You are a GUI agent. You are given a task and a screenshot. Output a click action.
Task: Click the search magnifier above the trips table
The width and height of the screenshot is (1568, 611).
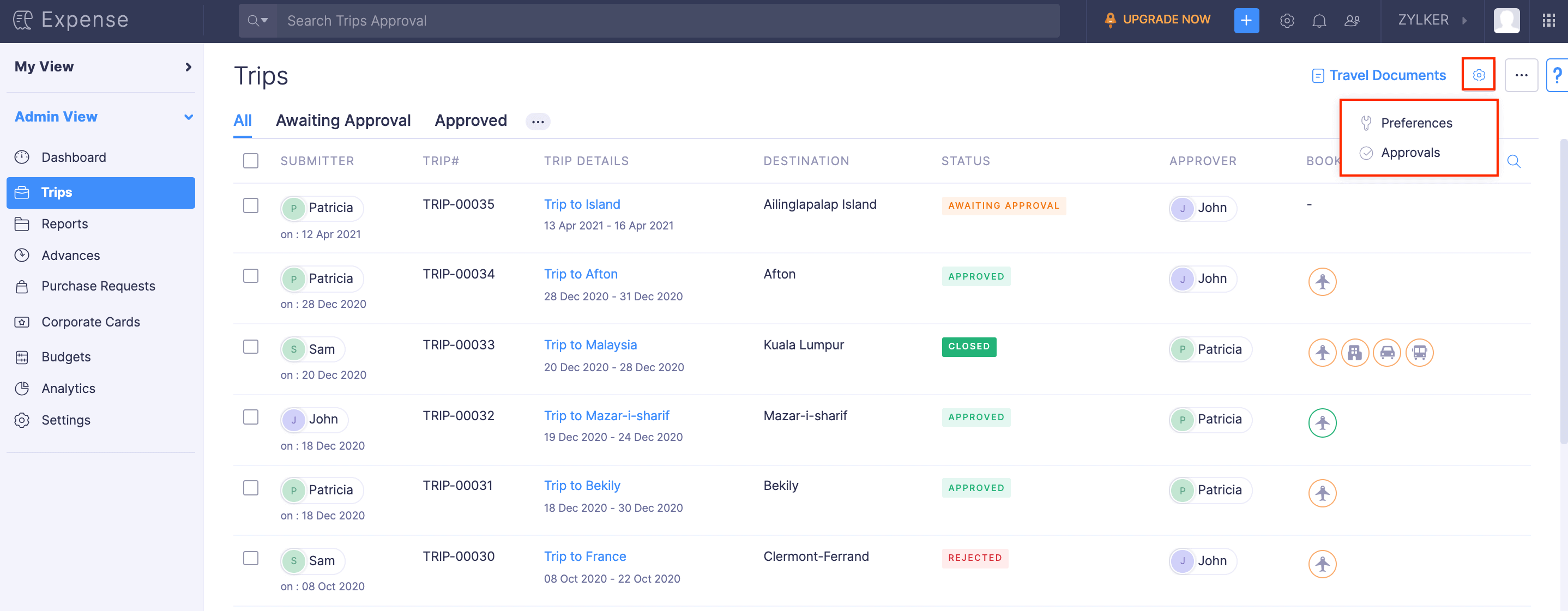(1515, 161)
